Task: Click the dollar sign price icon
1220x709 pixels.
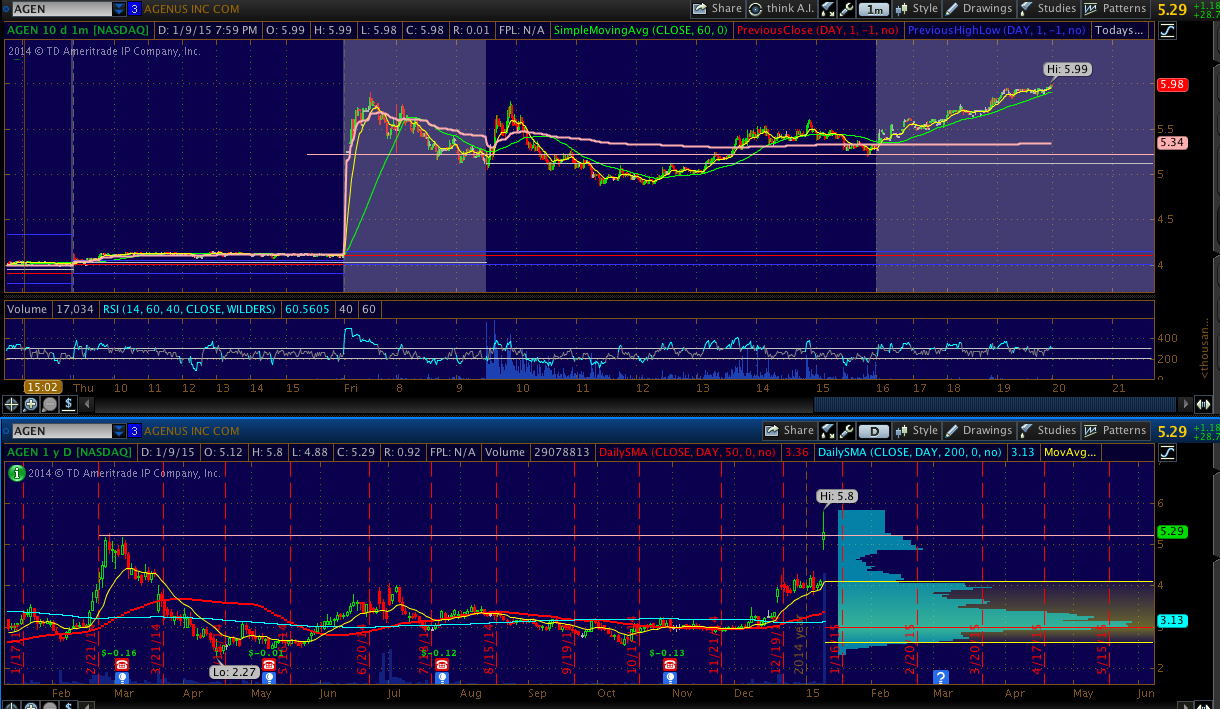Action: [67, 404]
